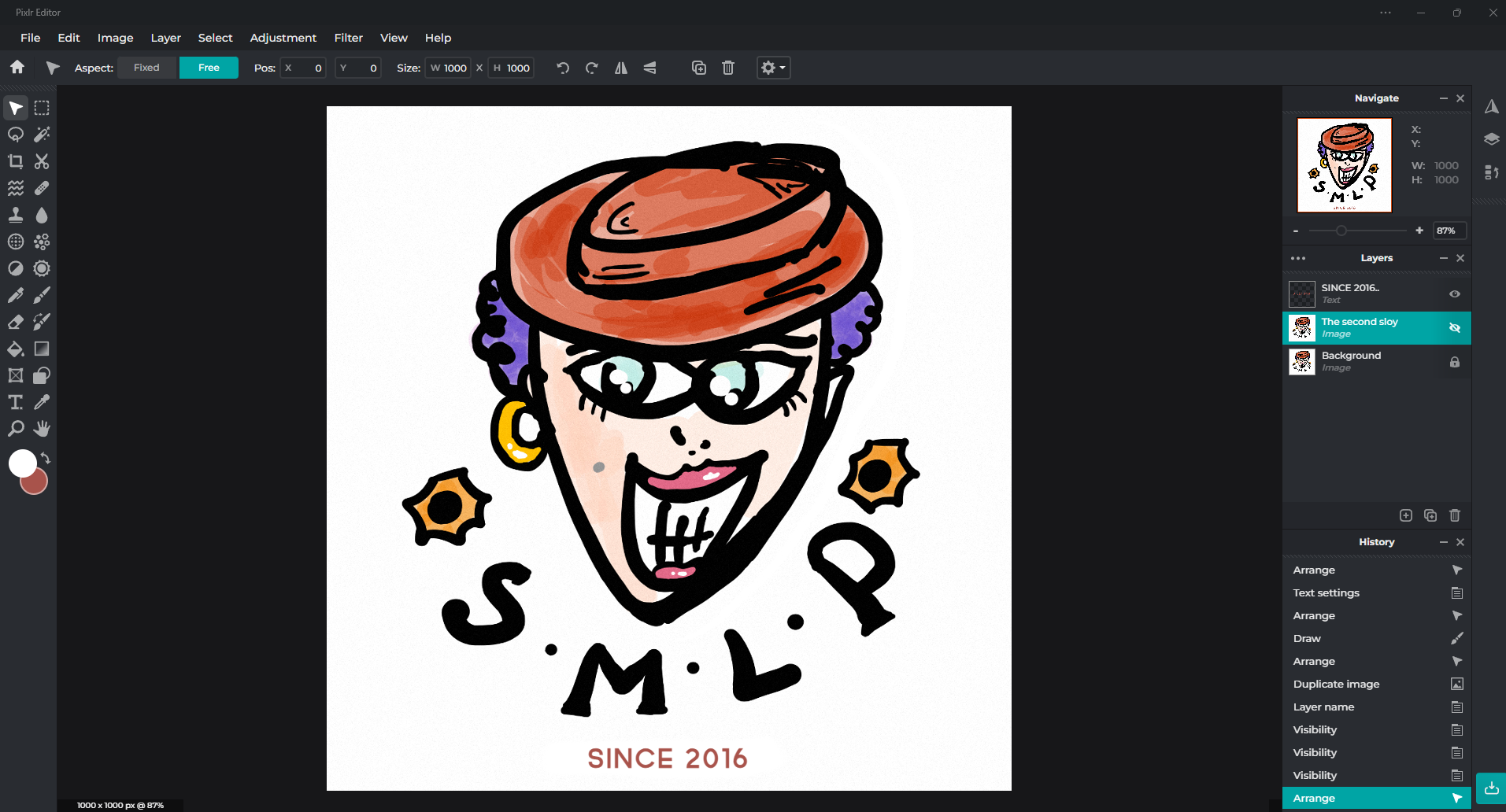Select the Zoom magnifier tool

click(x=16, y=429)
